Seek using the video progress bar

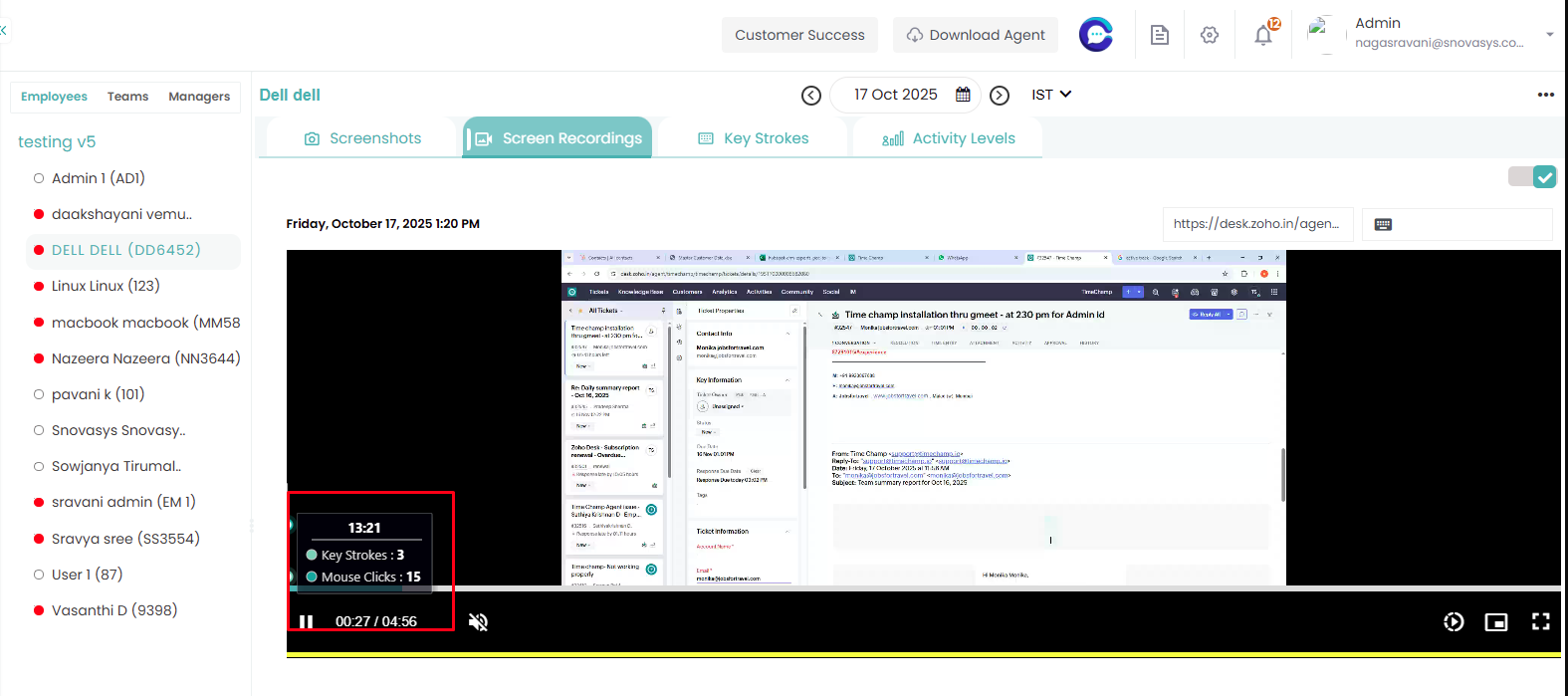(x=924, y=589)
